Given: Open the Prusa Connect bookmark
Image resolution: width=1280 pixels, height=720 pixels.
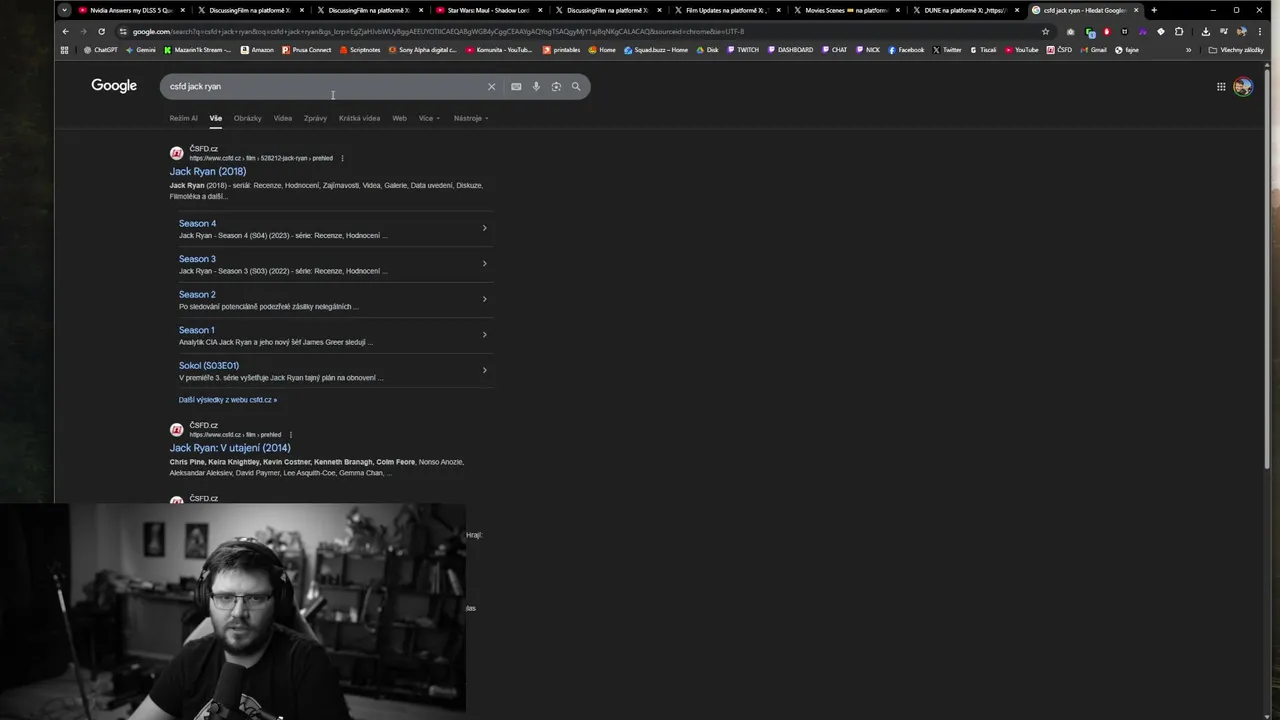Looking at the screenshot, I should [x=307, y=50].
